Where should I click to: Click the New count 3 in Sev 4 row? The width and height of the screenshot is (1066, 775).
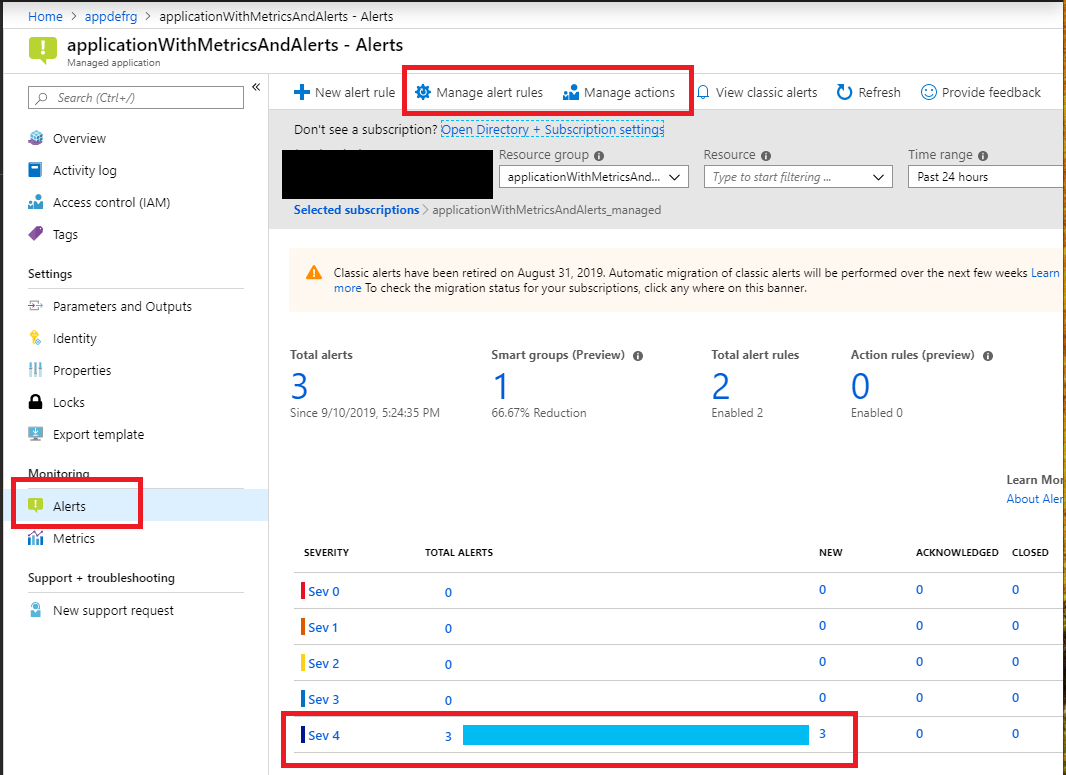coord(823,734)
